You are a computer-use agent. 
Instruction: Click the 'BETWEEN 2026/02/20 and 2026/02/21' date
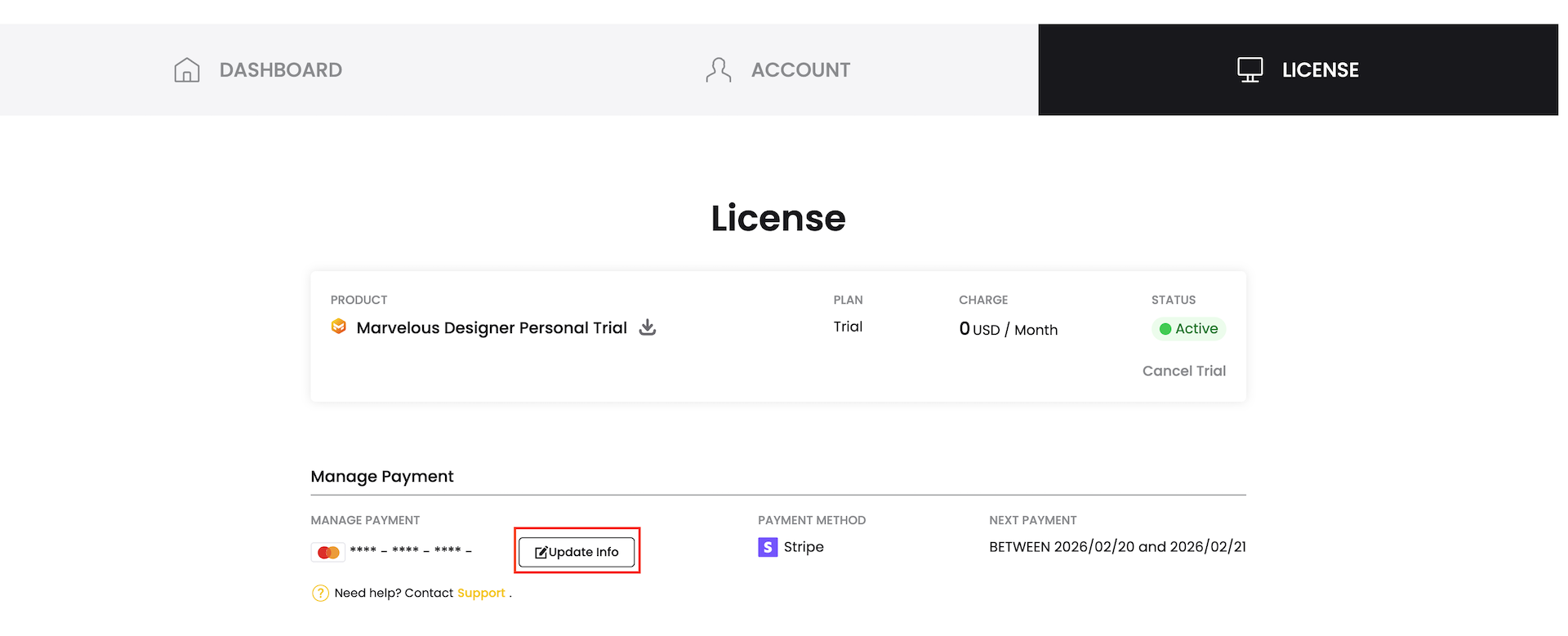(x=1117, y=547)
